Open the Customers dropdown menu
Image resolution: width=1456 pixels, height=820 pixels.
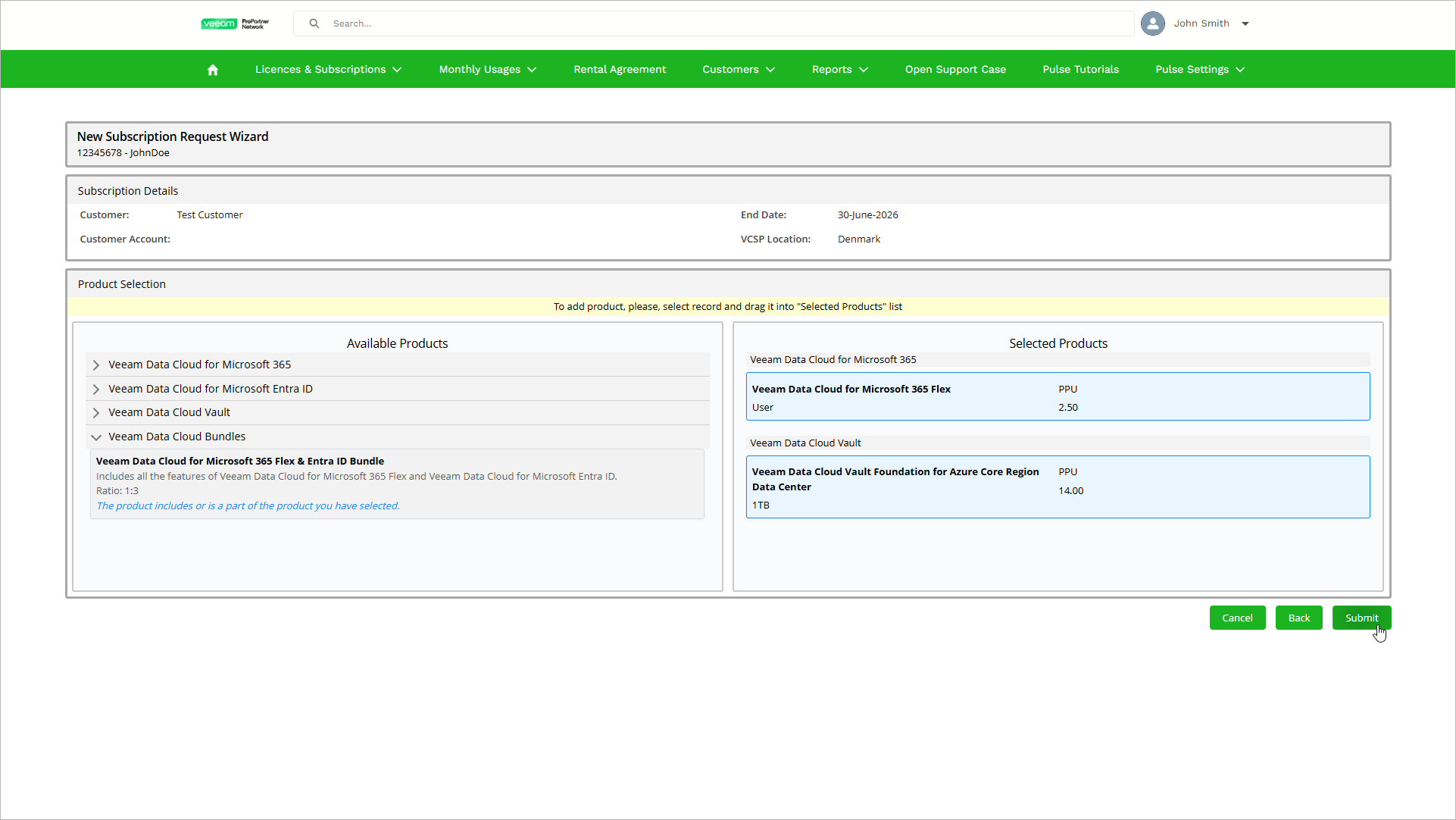coord(738,69)
